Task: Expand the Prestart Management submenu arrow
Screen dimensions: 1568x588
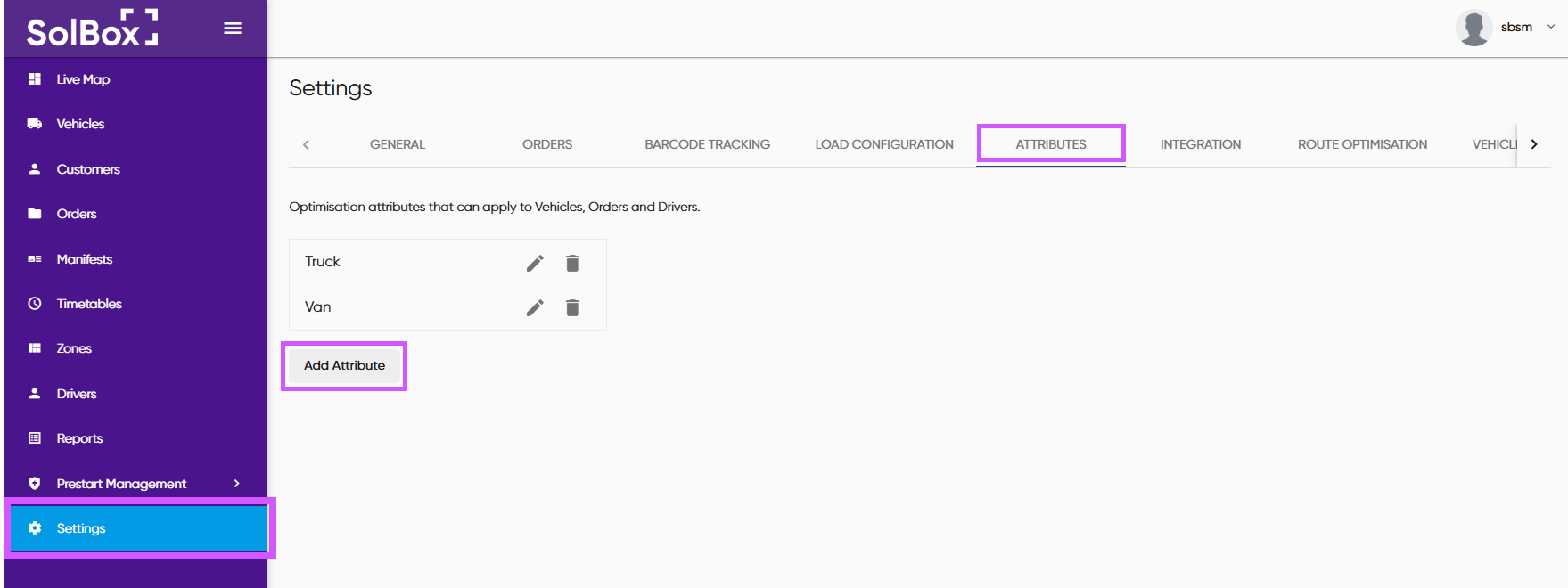Action: click(x=236, y=484)
